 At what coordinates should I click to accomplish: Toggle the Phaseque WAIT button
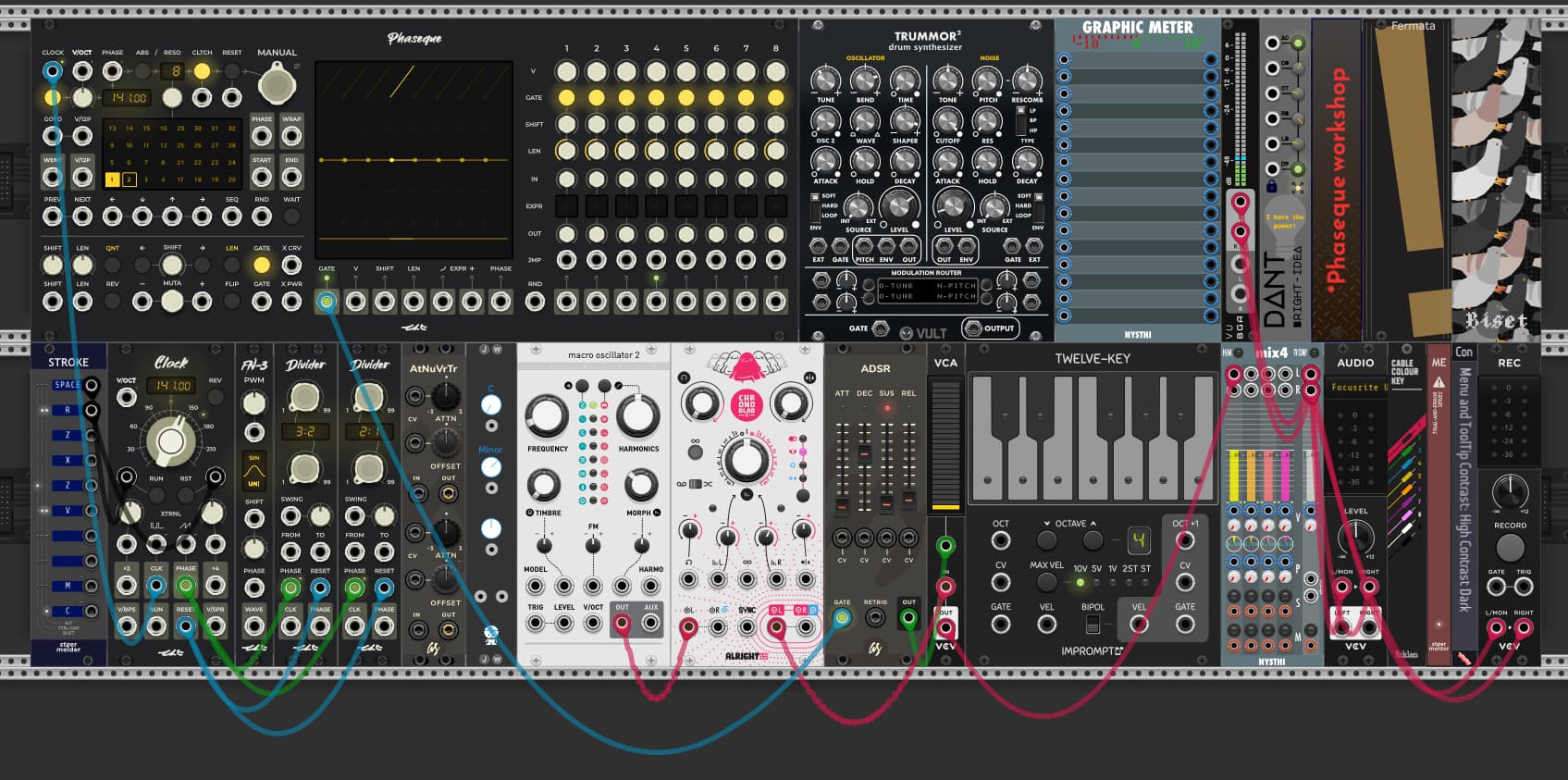click(291, 217)
